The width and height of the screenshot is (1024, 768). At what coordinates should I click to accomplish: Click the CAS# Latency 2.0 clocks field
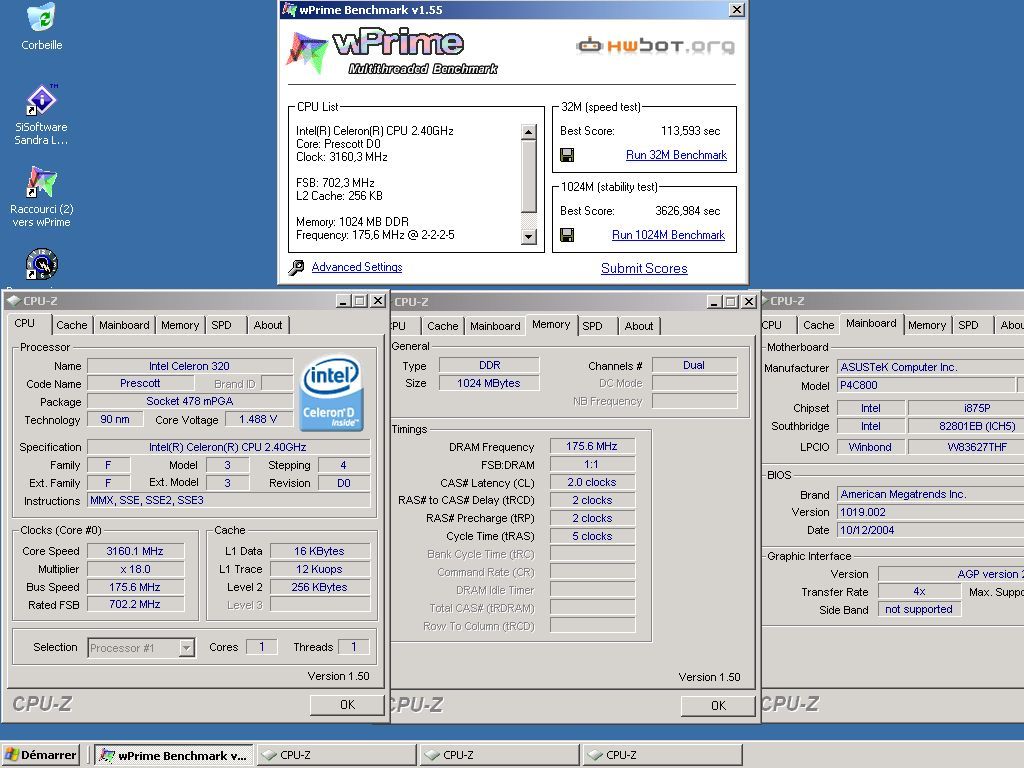tap(592, 482)
